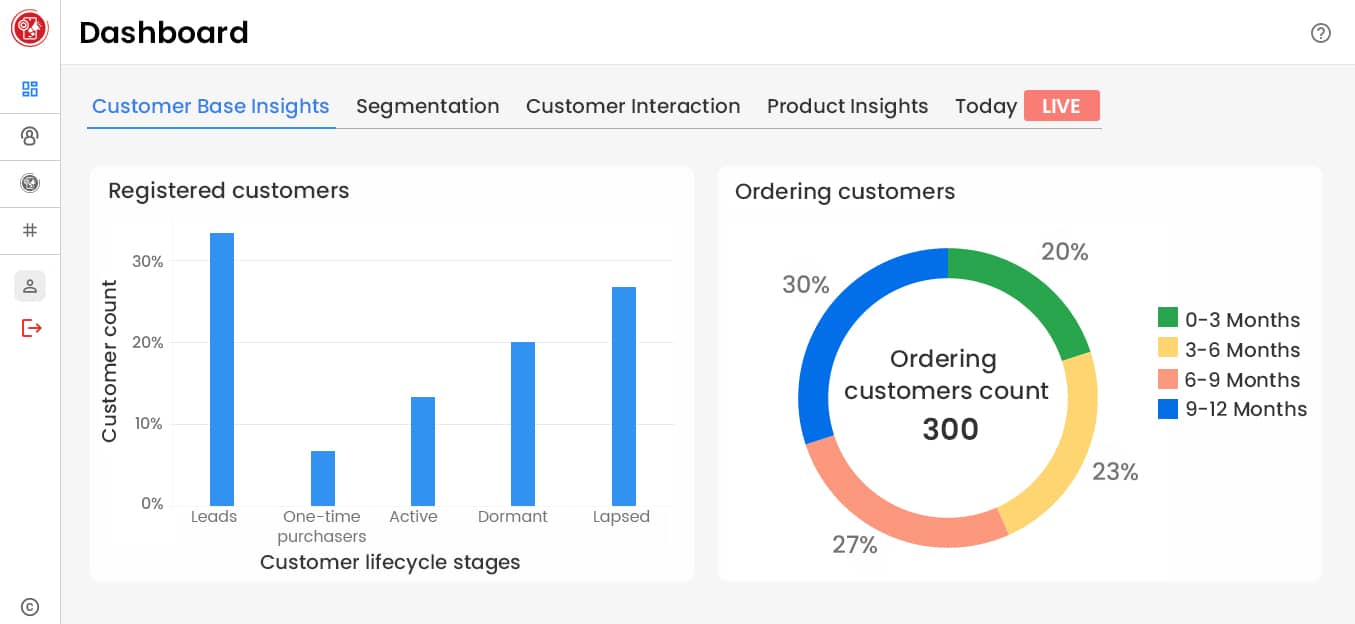Click the circled user icon in sidebar

pyautogui.click(x=30, y=136)
